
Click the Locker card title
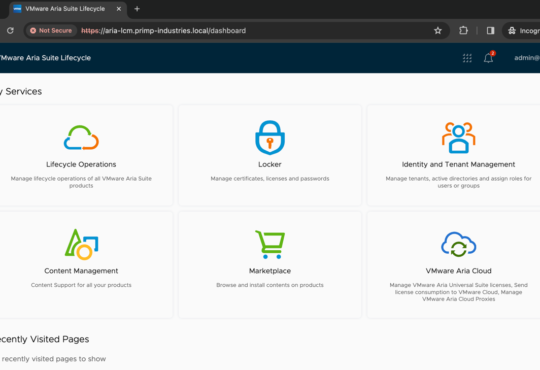(x=270, y=164)
